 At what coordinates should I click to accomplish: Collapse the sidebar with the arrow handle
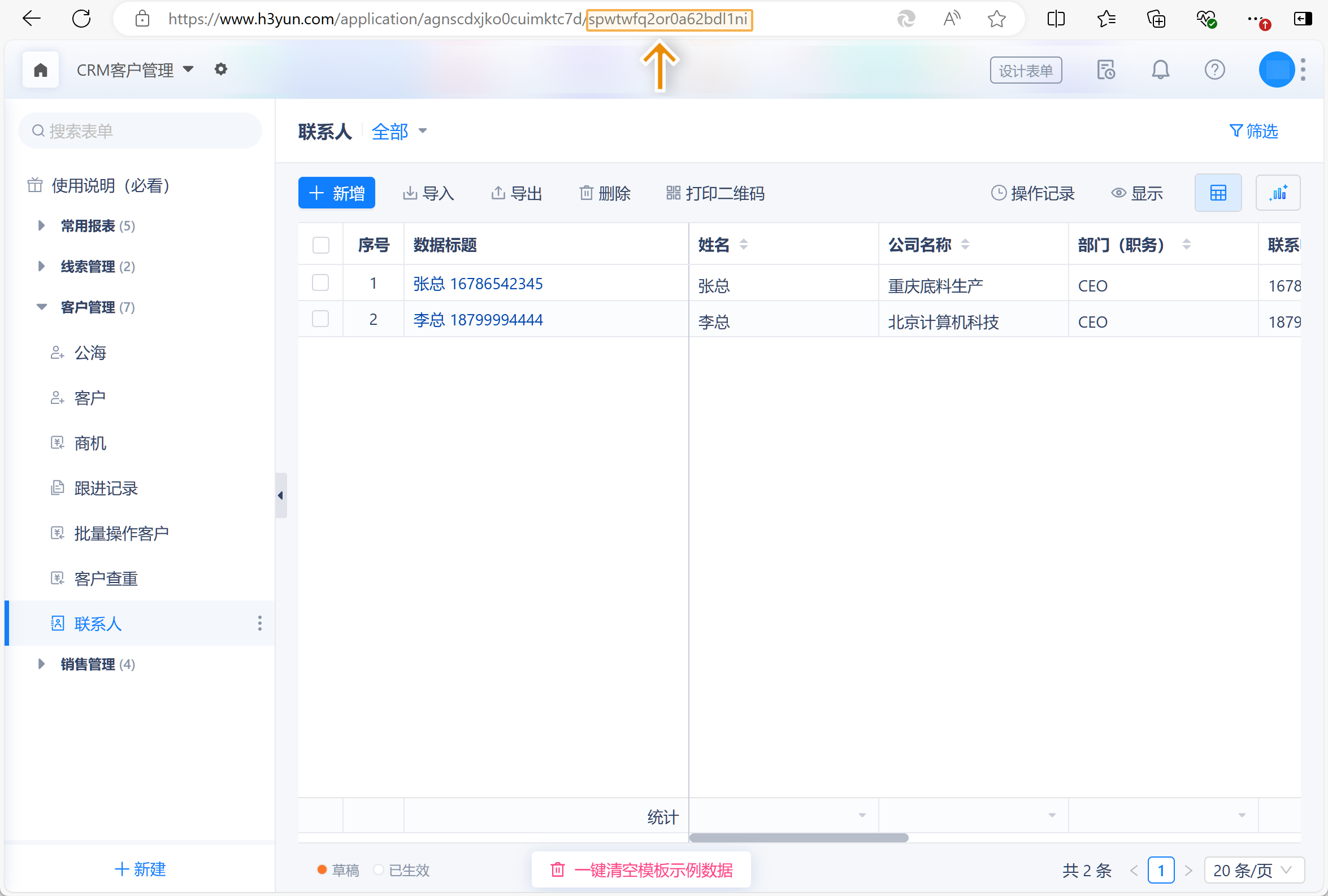(280, 495)
